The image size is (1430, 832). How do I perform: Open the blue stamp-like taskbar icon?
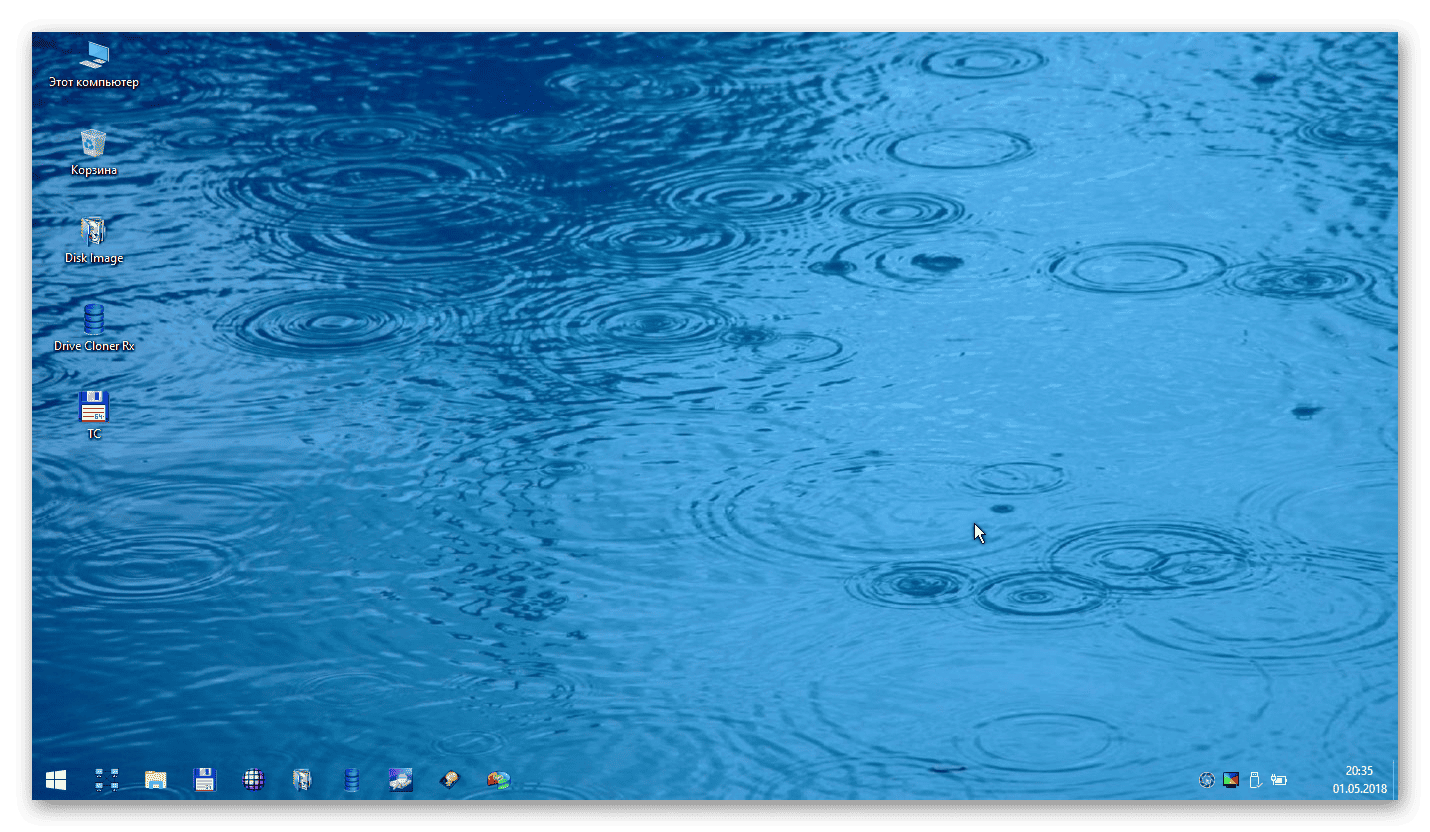401,780
